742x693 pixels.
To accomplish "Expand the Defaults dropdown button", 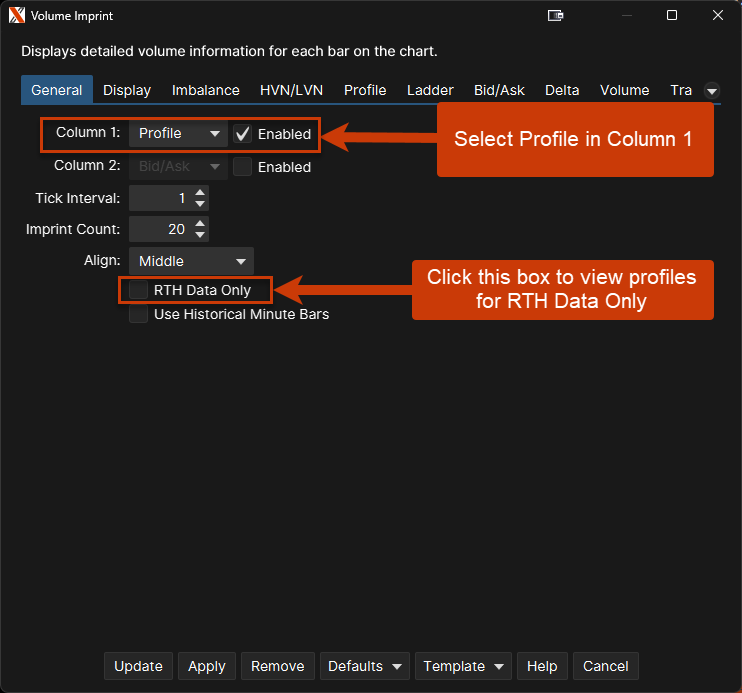I will coord(364,666).
